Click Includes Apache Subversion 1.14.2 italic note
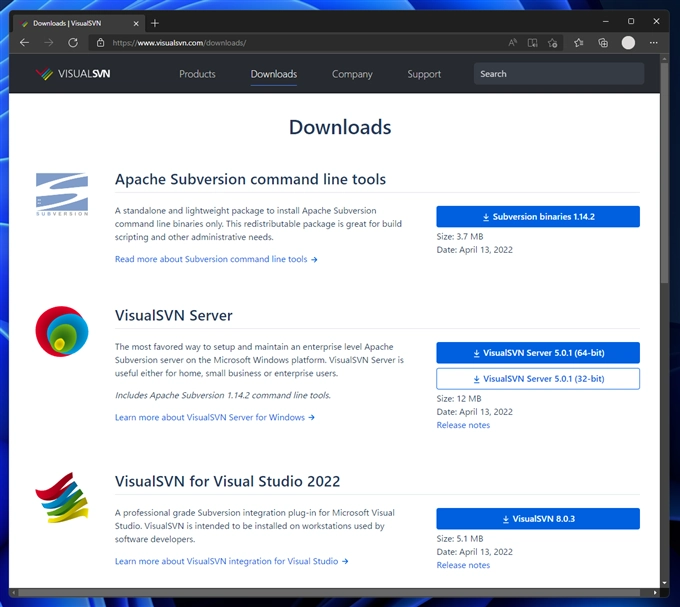Screen dimensions: 680x607 tap(222, 395)
